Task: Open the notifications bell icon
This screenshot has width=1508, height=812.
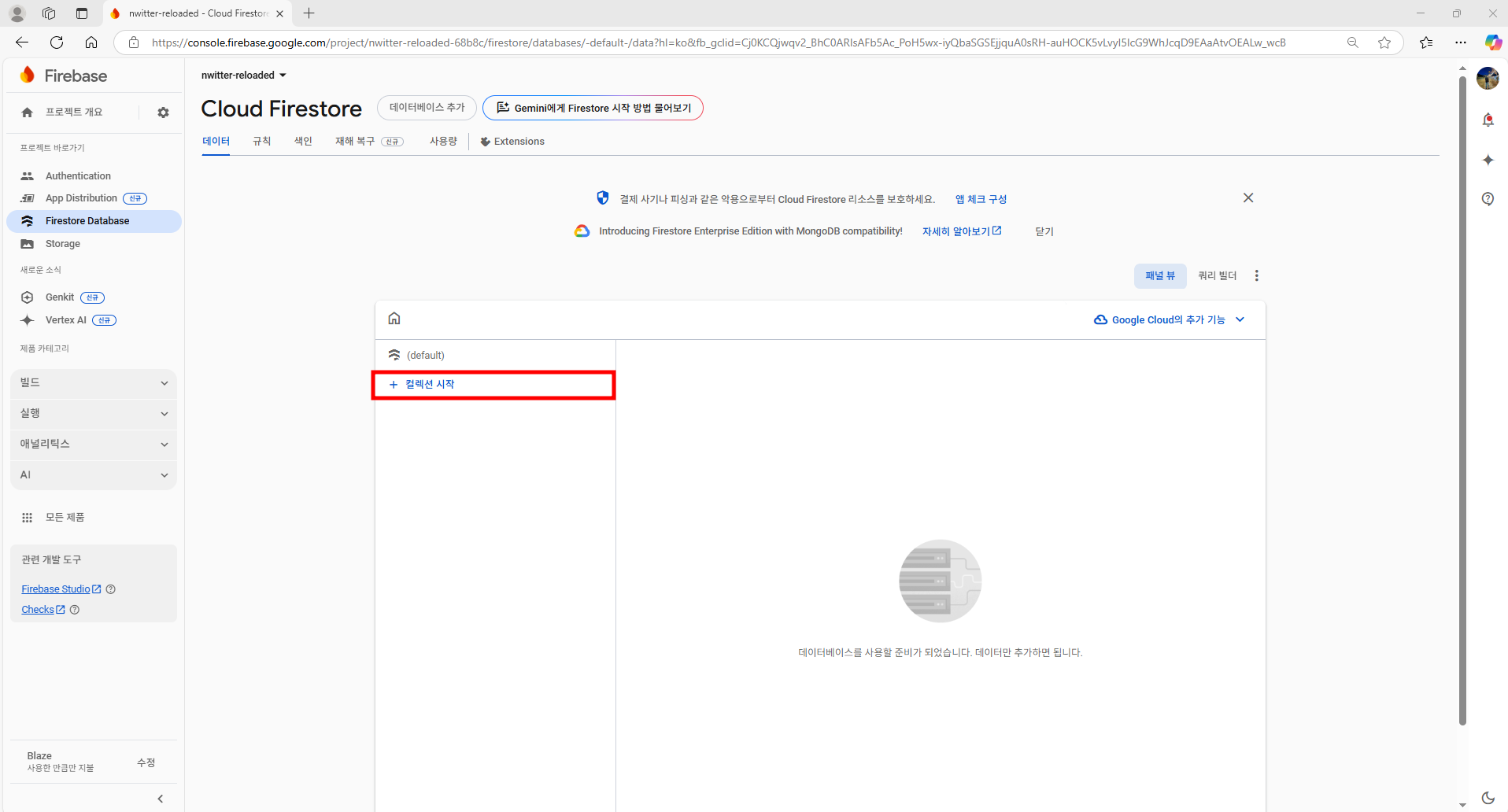Action: 1488,120
